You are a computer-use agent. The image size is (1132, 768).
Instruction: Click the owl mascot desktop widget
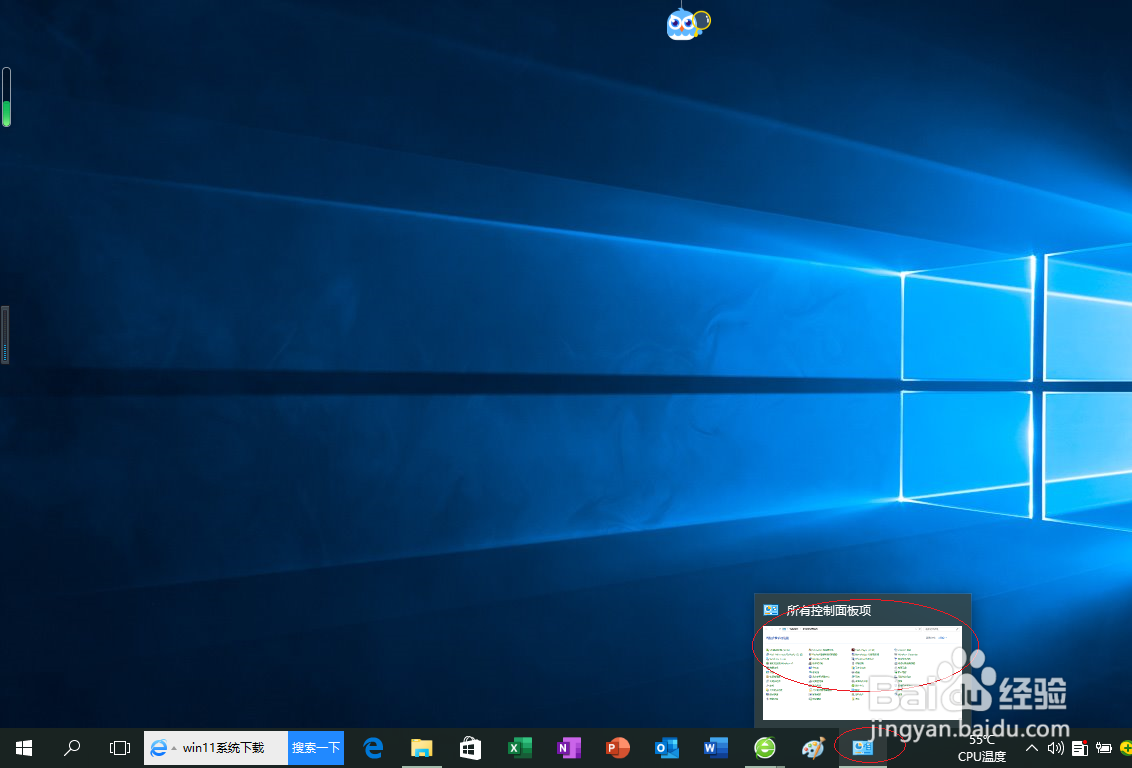click(688, 24)
